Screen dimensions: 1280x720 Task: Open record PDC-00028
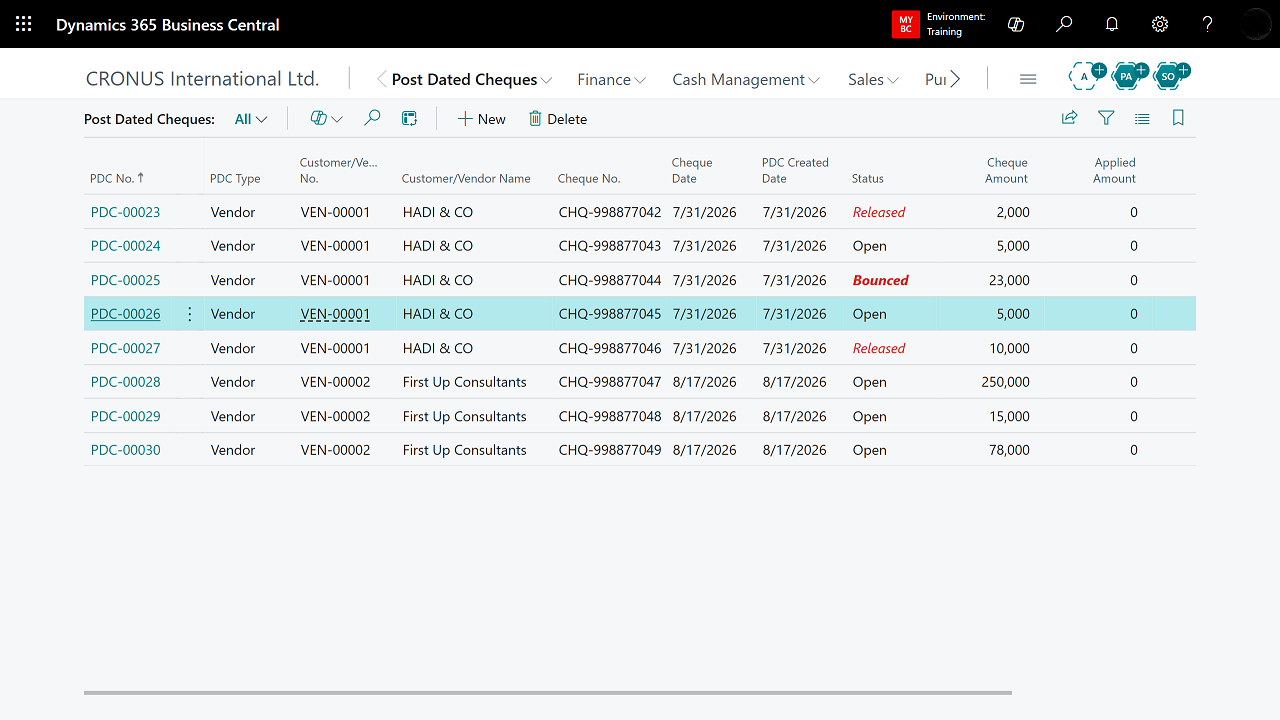[x=125, y=382]
